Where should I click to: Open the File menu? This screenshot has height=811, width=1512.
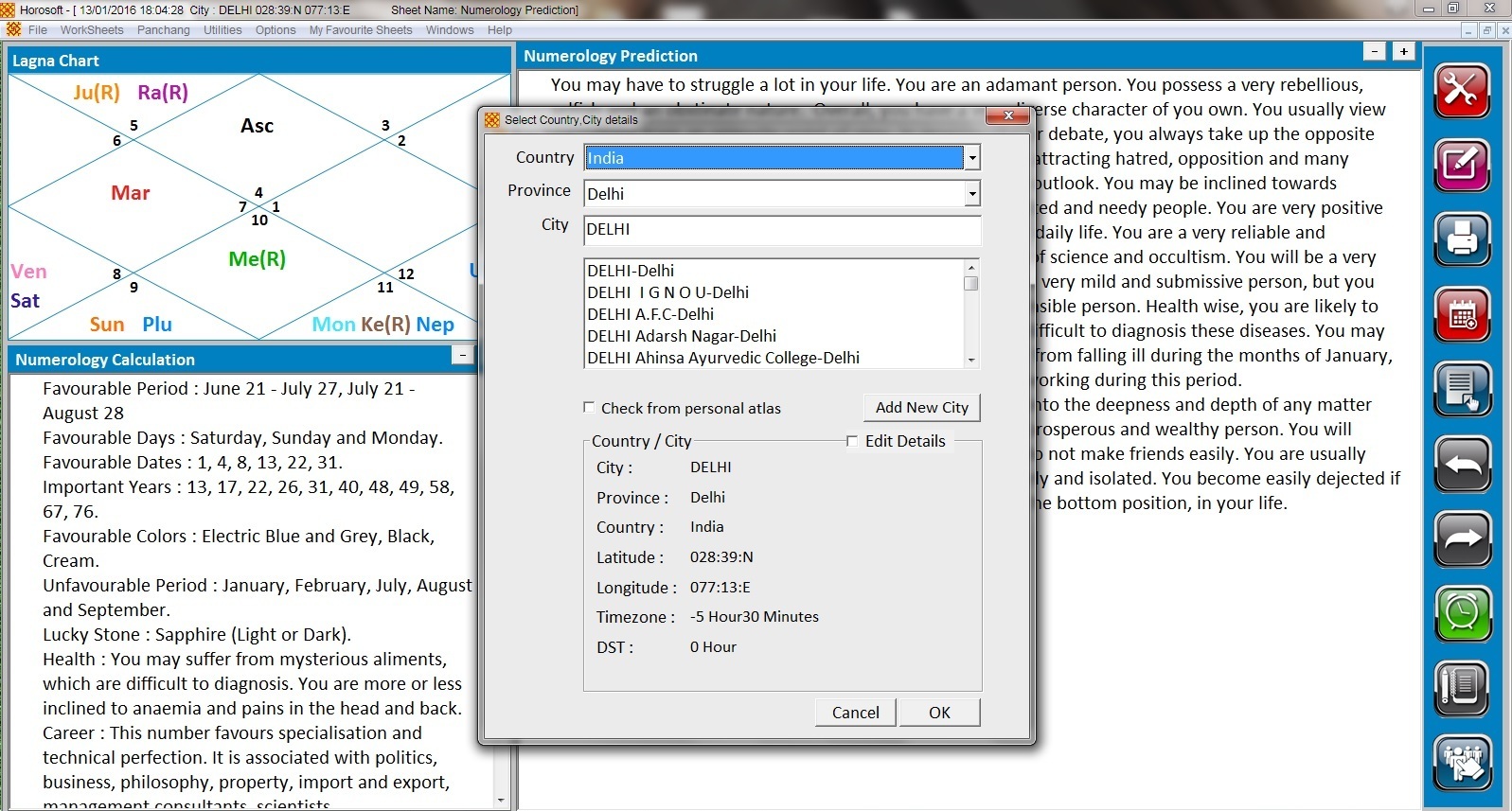click(38, 30)
